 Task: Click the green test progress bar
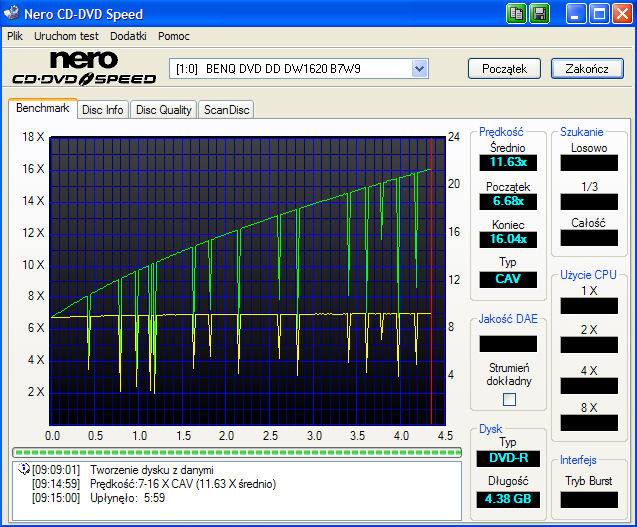pyautogui.click(x=237, y=452)
